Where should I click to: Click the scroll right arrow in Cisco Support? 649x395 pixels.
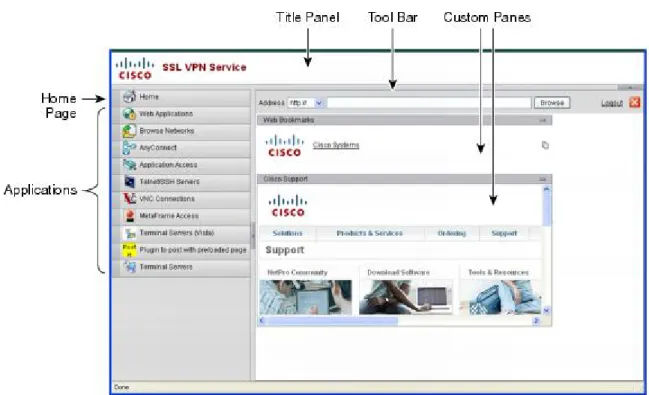536,321
